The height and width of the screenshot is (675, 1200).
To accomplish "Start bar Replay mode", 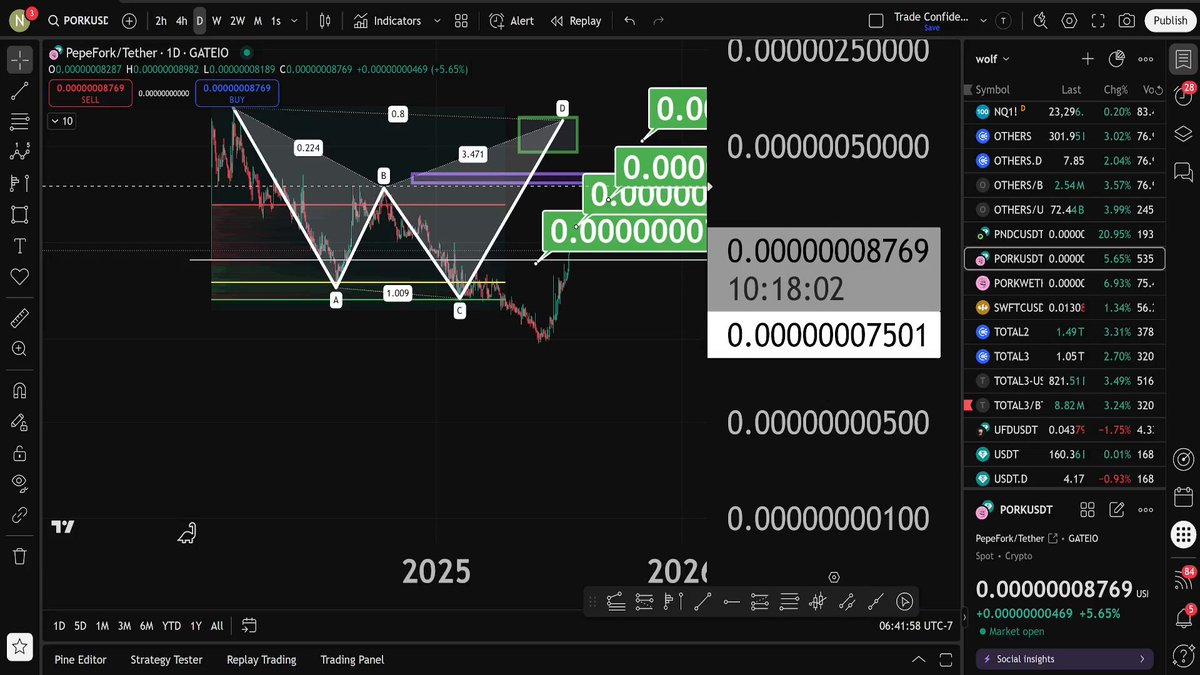I will (576, 20).
